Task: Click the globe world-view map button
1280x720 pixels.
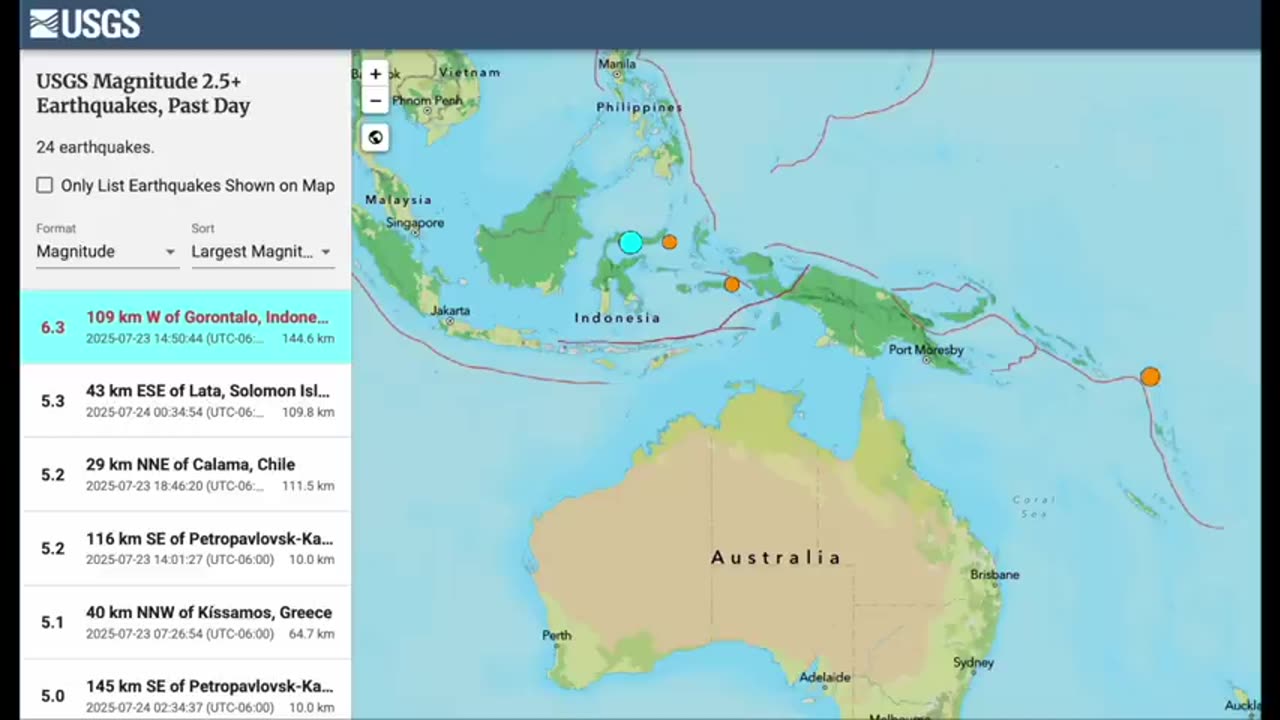Action: coord(375,137)
